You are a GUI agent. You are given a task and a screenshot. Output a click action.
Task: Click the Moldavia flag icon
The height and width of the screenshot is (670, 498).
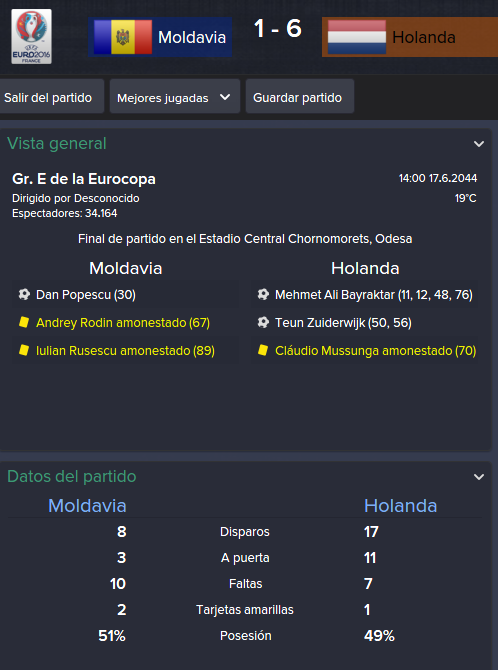(123, 37)
